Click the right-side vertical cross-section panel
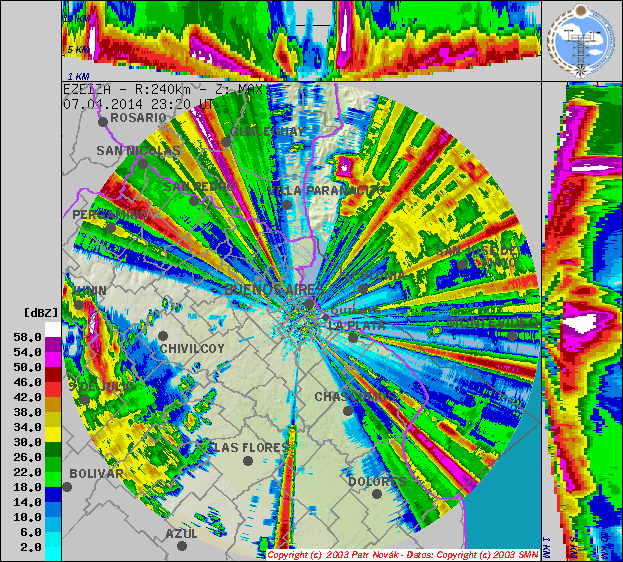623x562 pixels. pyautogui.click(x=582, y=321)
